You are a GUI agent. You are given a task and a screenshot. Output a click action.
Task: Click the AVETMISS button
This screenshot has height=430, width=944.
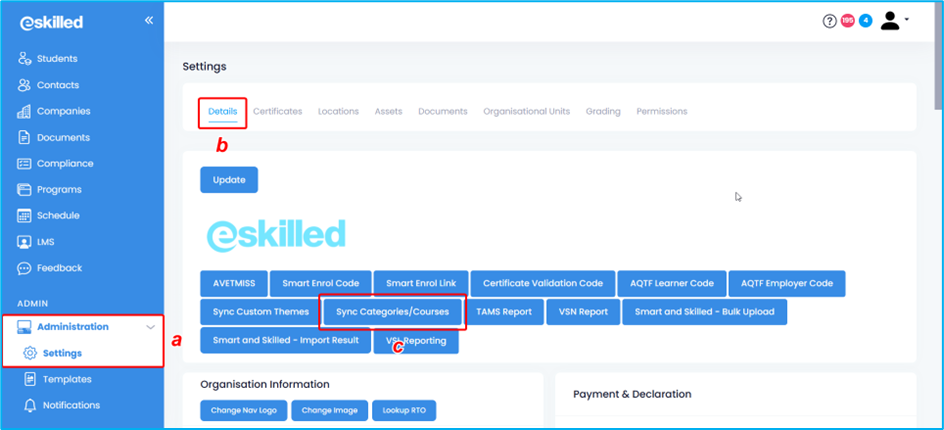coord(233,283)
